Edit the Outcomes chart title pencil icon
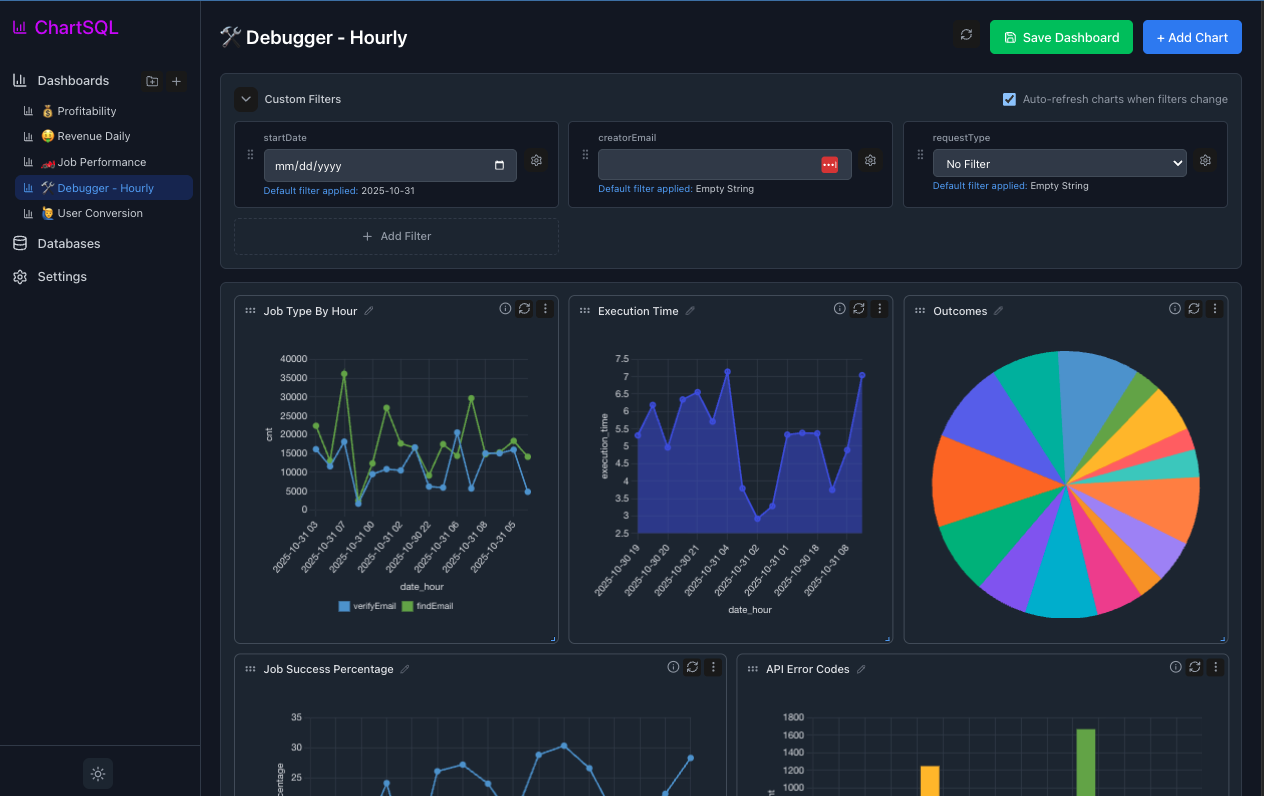The image size is (1264, 796). pyautogui.click(x=998, y=311)
